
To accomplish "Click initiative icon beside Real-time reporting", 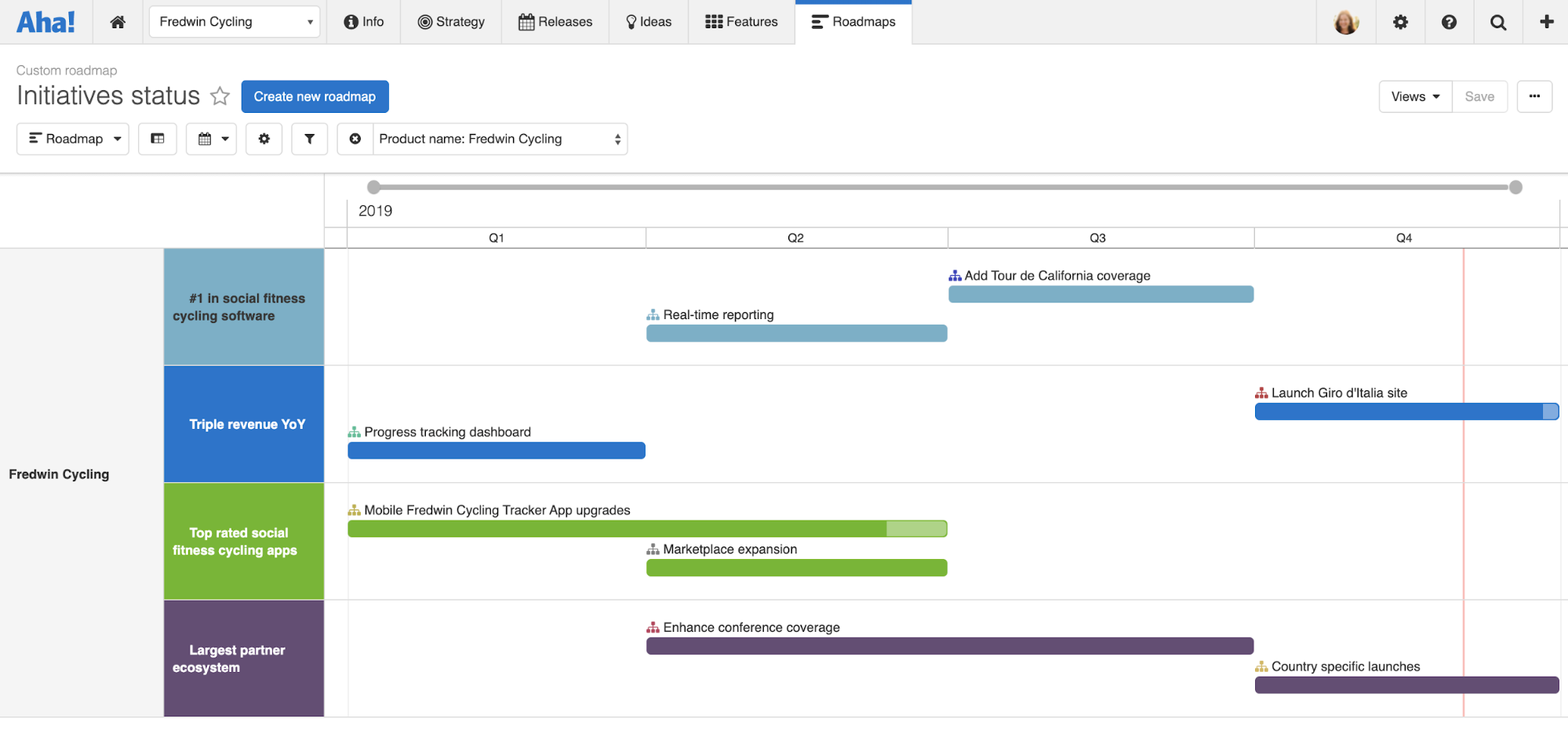I will coord(653,315).
